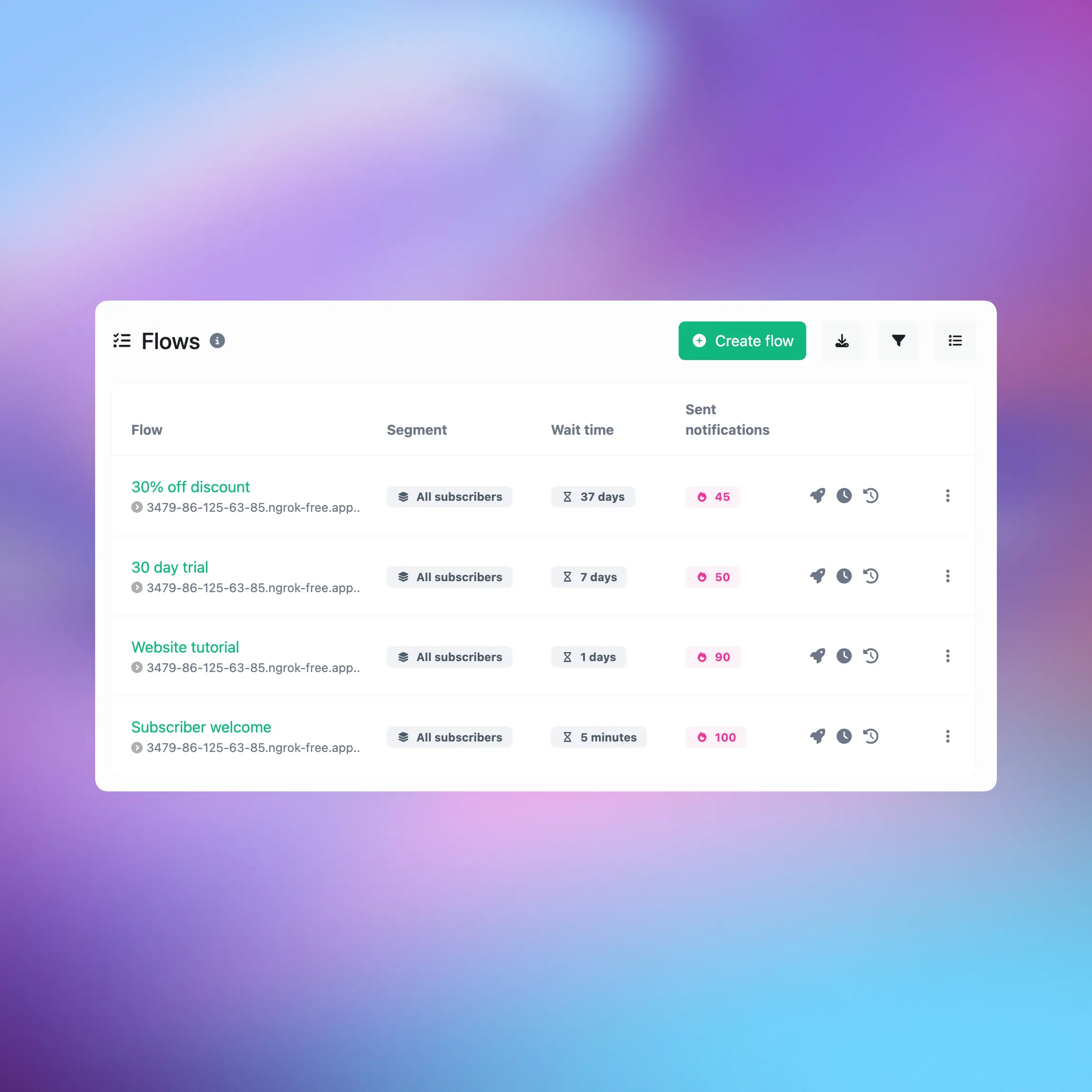The image size is (1092, 1092).
Task: Expand the three-dot menu for 30 day trial
Action: point(948,576)
